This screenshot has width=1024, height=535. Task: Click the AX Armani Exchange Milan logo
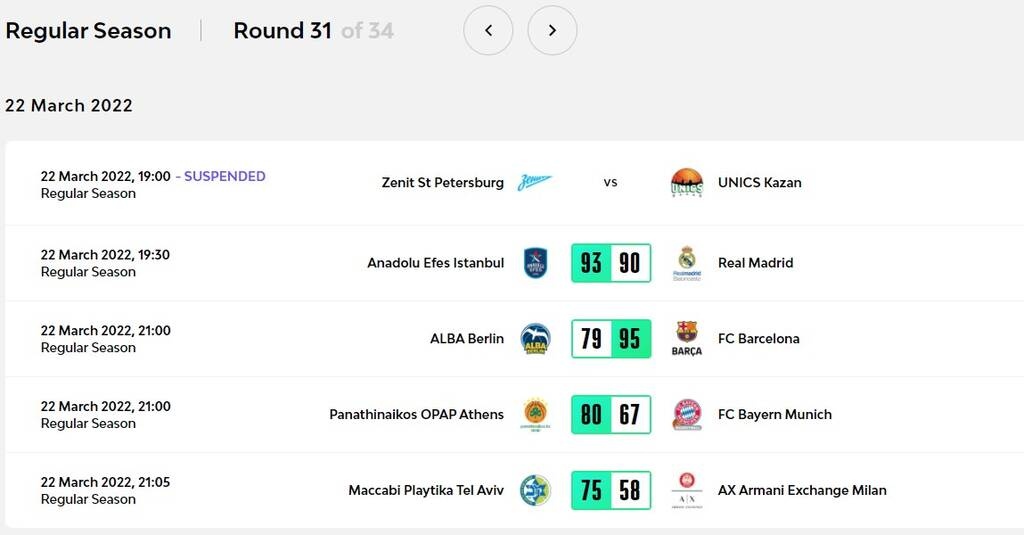(x=687, y=490)
